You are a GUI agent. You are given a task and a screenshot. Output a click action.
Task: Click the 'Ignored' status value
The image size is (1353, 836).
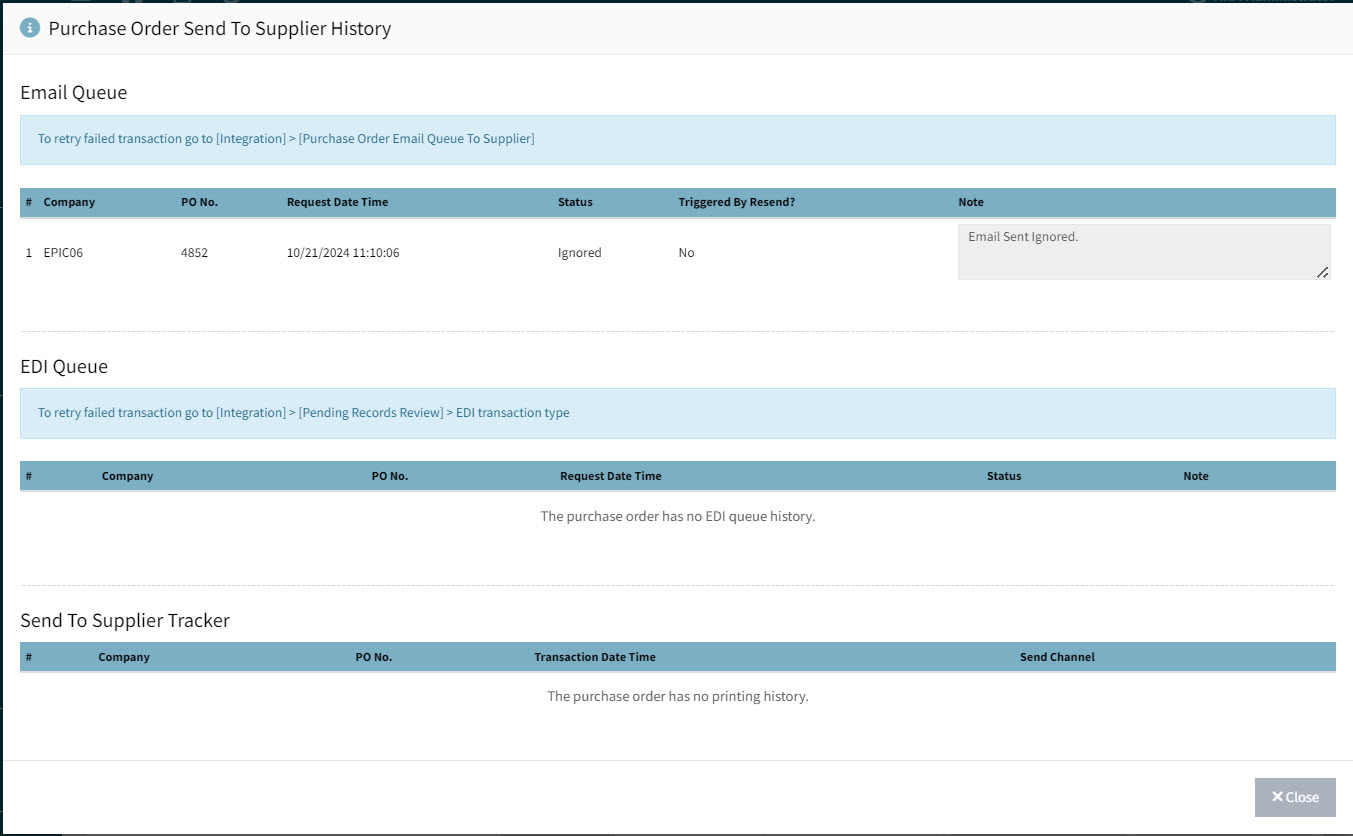click(x=579, y=253)
